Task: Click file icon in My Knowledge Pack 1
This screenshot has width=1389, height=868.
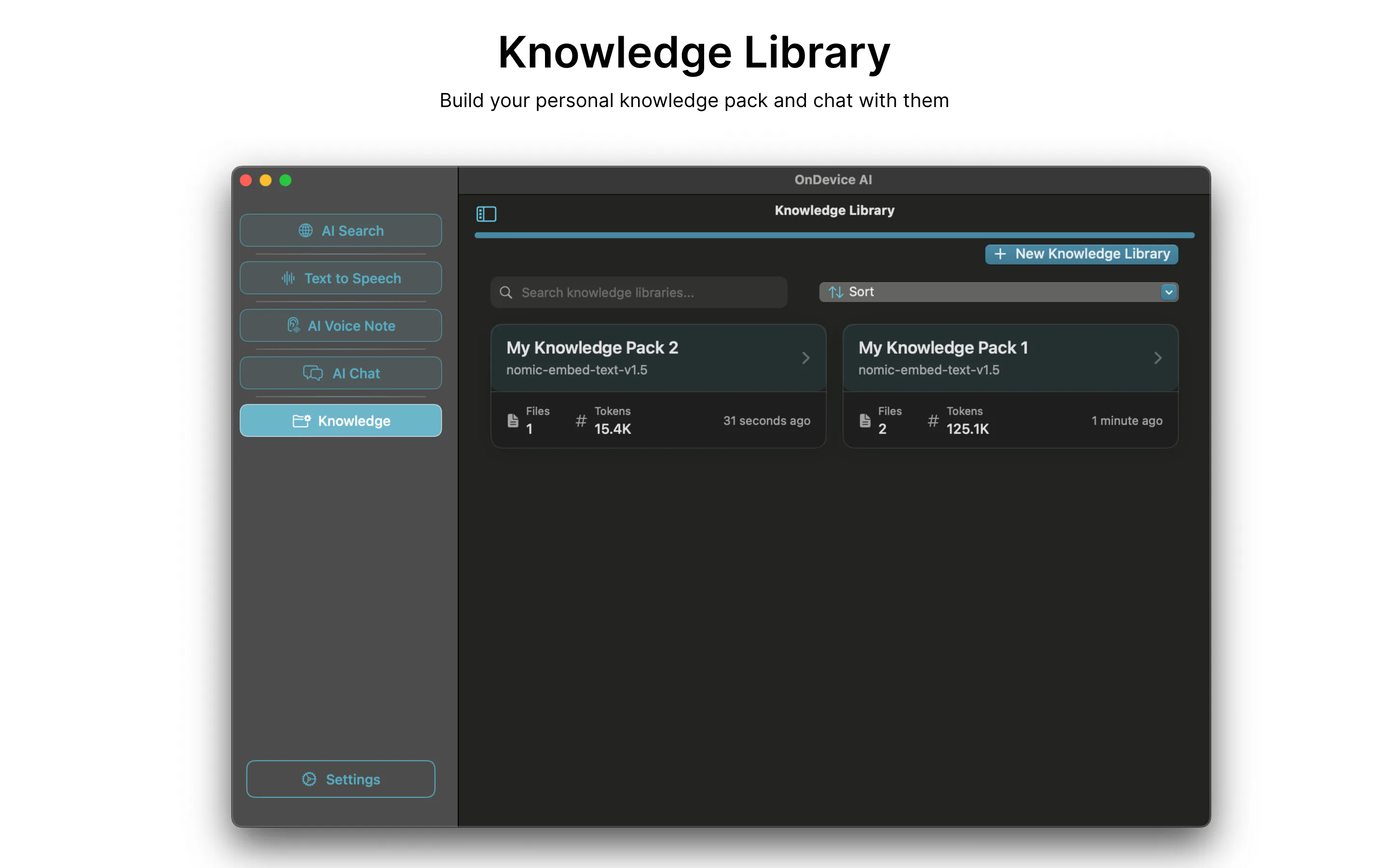Action: pos(865,421)
